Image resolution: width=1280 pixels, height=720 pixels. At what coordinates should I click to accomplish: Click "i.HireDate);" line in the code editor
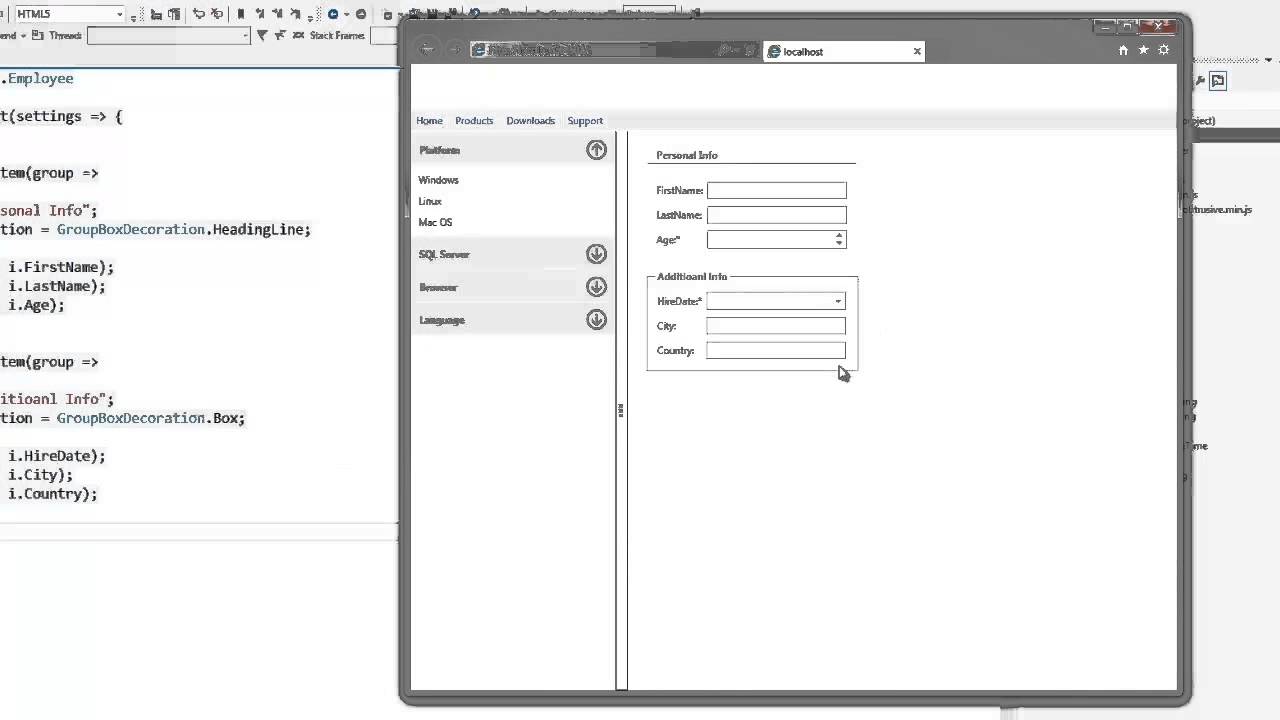[57, 456]
